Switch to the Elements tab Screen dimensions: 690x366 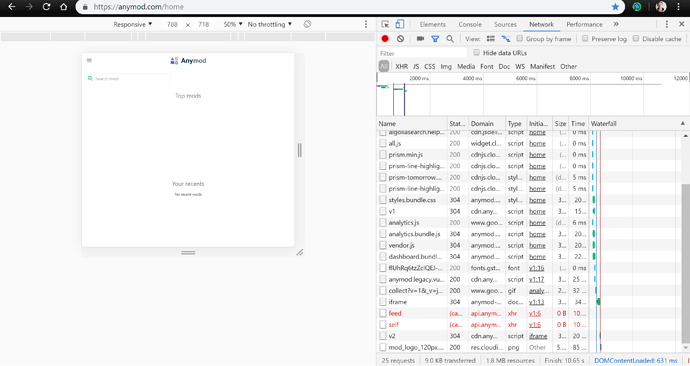pos(433,24)
